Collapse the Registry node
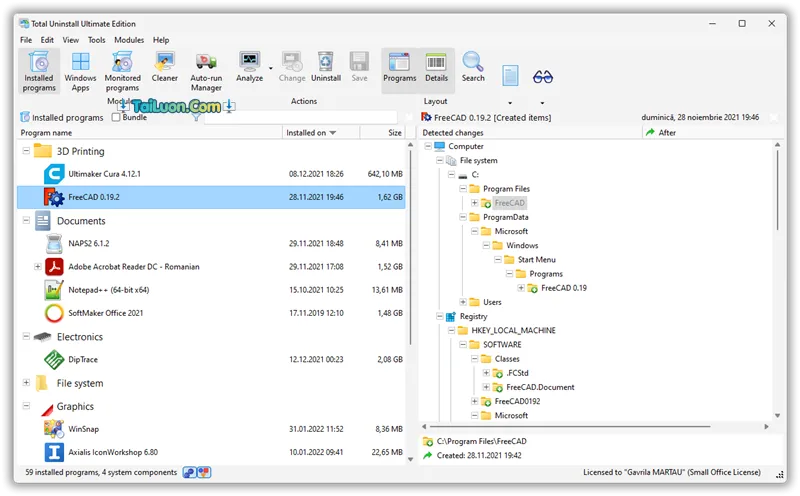 click(x=440, y=316)
